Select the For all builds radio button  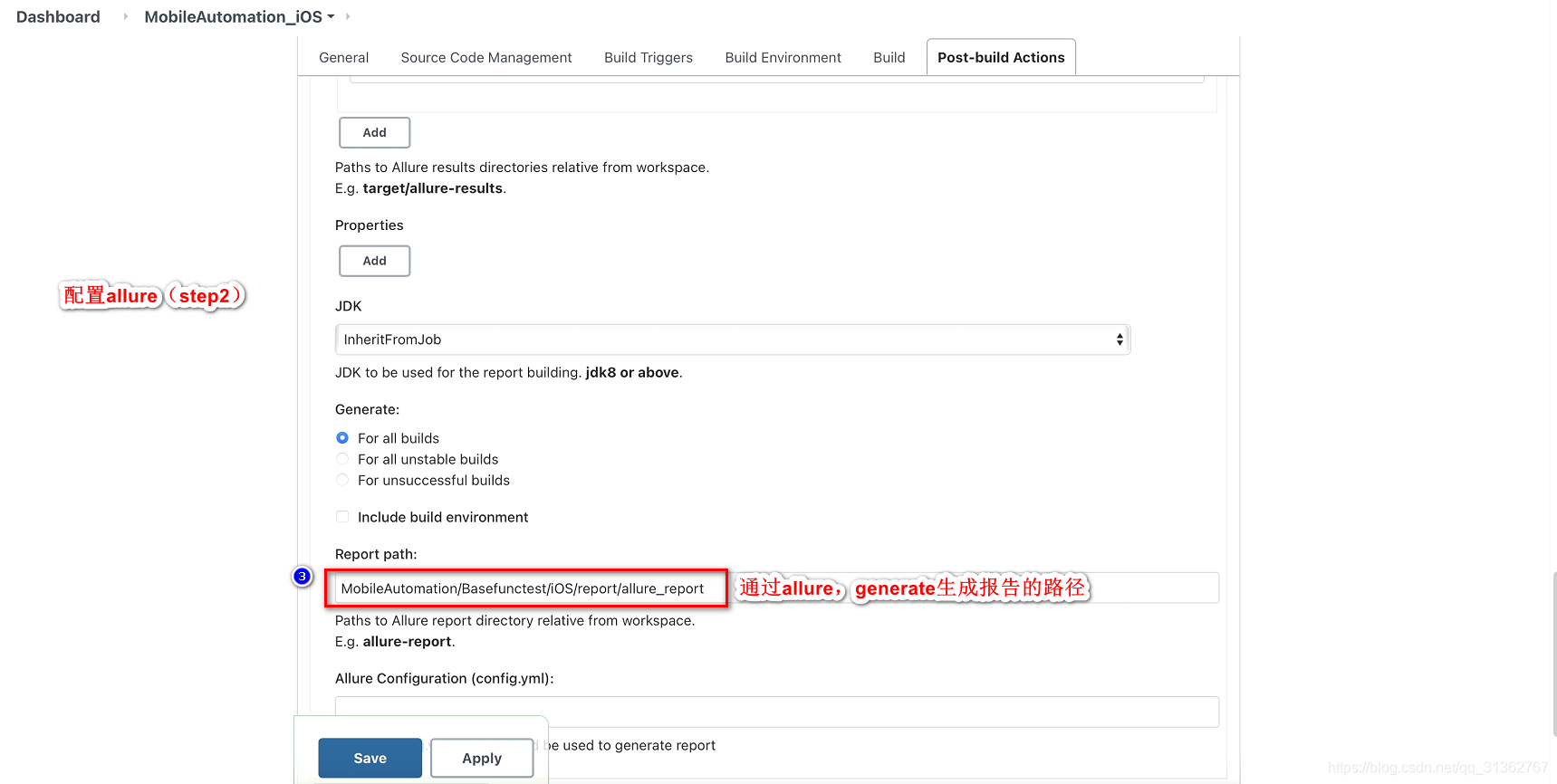[342, 438]
